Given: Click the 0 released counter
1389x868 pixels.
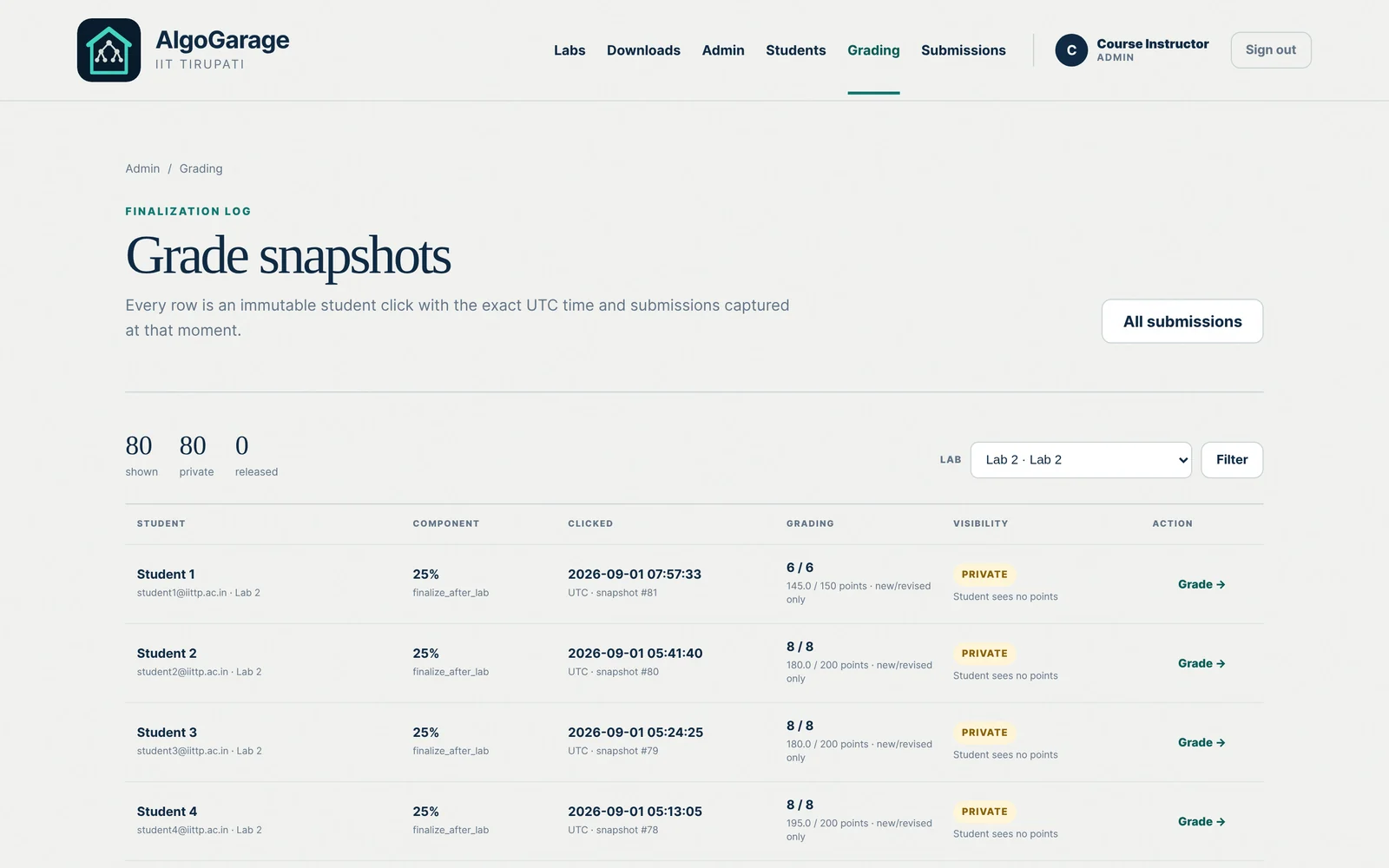Looking at the screenshot, I should [256, 455].
